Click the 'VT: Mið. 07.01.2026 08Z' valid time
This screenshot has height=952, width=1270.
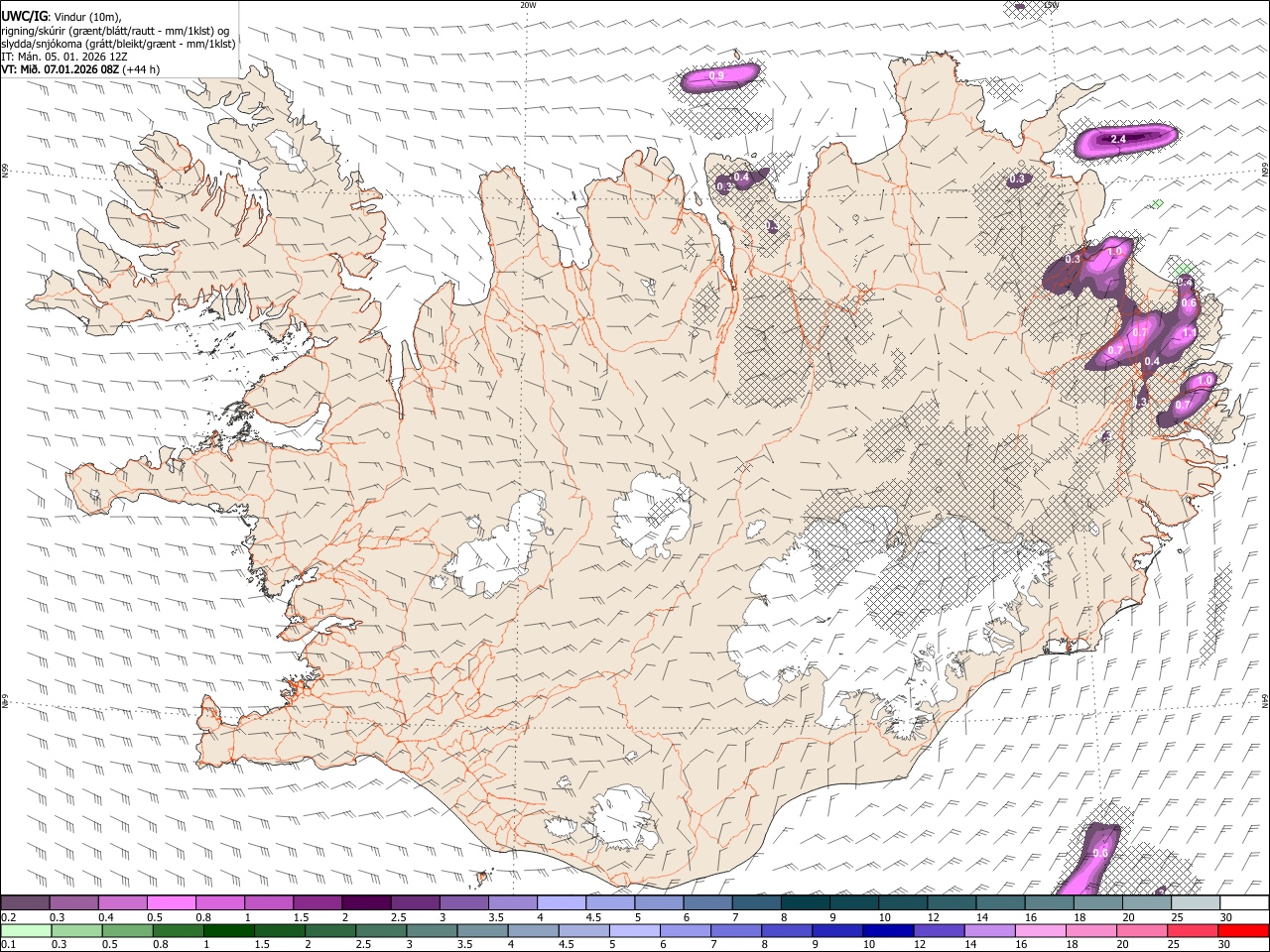coord(61,69)
